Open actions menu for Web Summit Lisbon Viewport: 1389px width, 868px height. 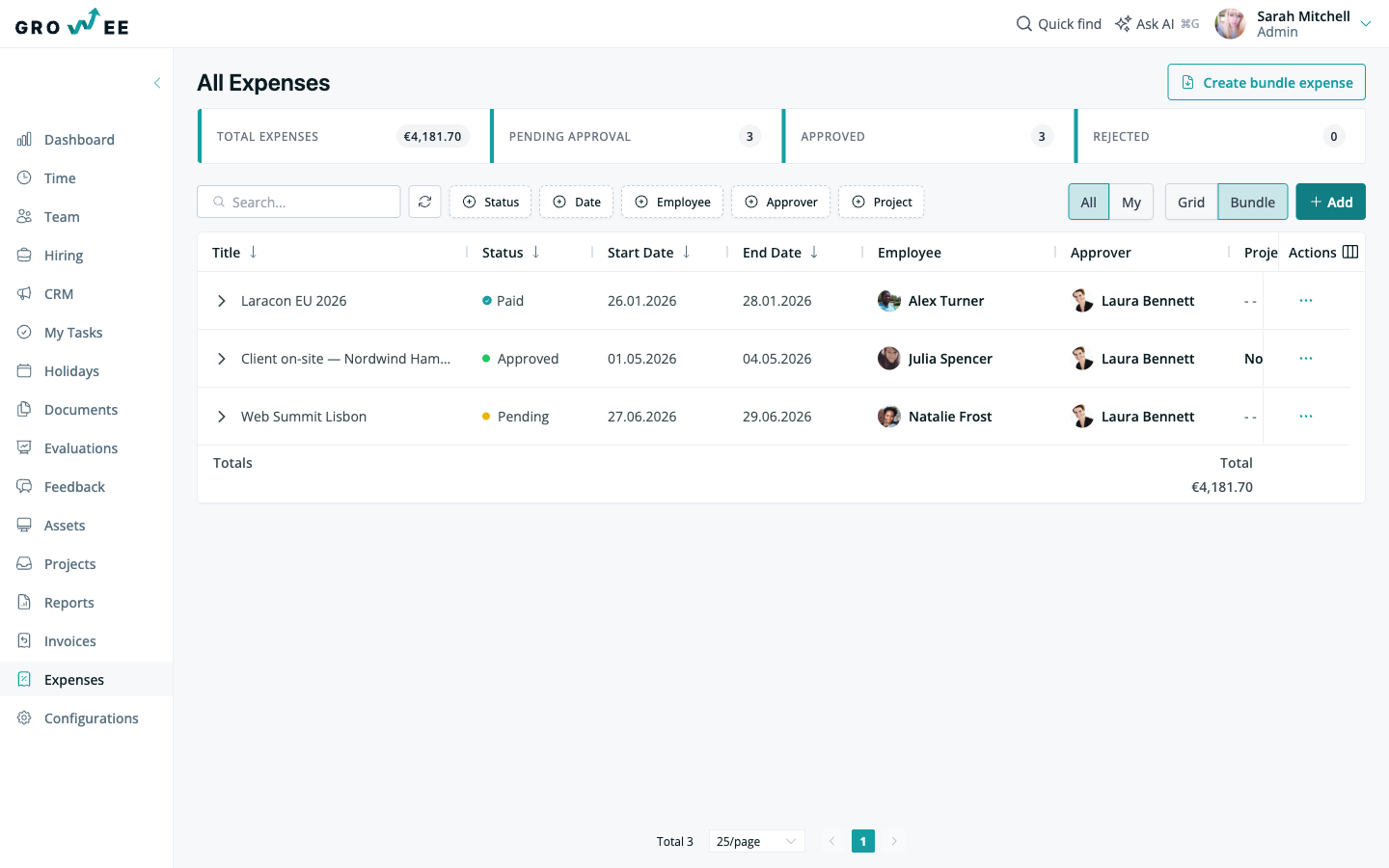coord(1306,416)
